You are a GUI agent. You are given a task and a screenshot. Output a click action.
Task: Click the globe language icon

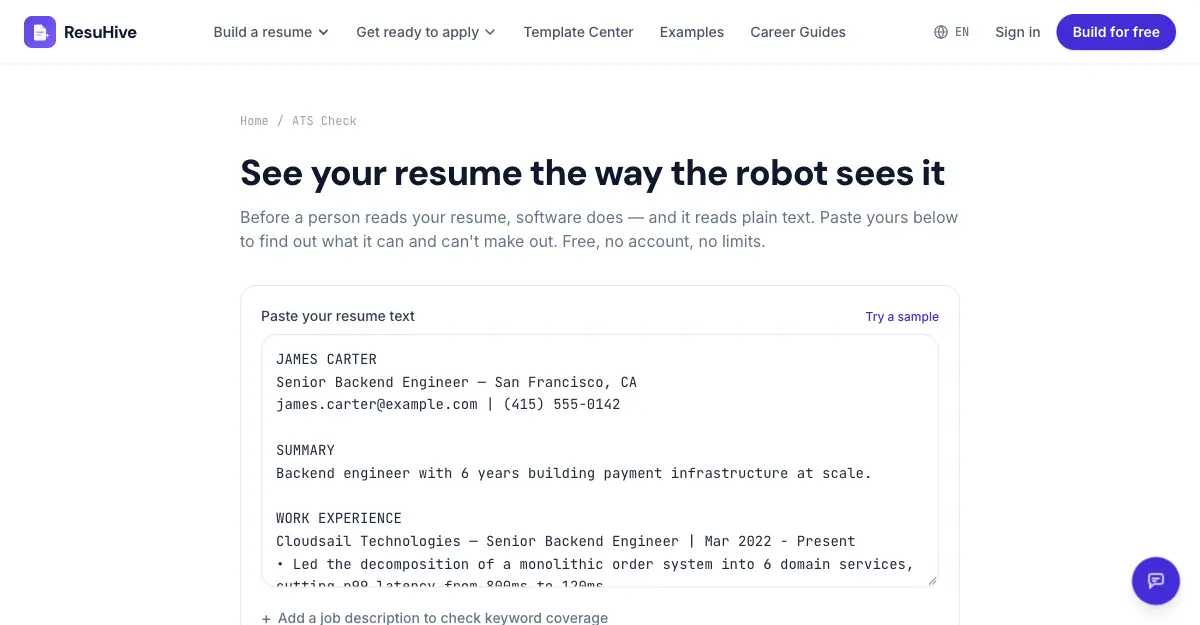pyautogui.click(x=941, y=32)
